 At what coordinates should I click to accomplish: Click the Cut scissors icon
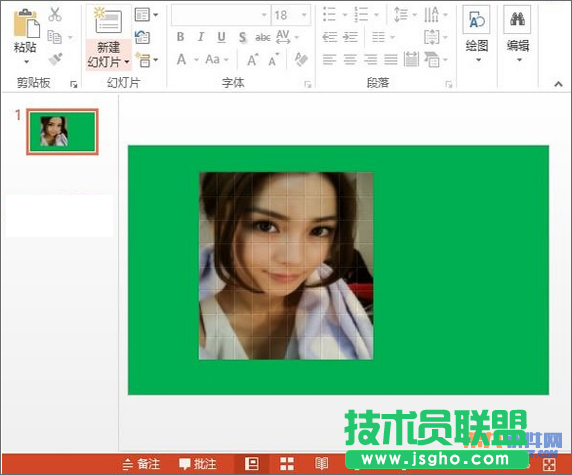coord(55,15)
